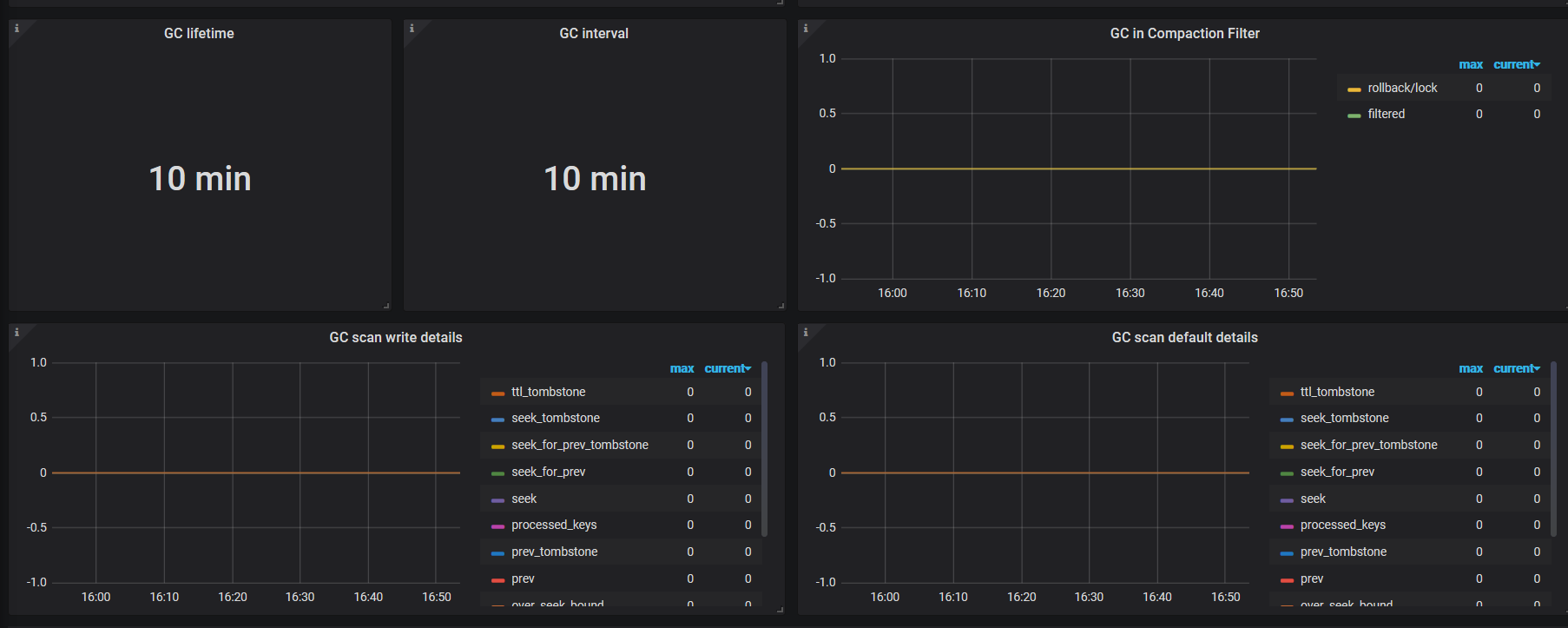1568x628 pixels.
Task: Click resize handle of GC scan write details panel
Action: 780,610
